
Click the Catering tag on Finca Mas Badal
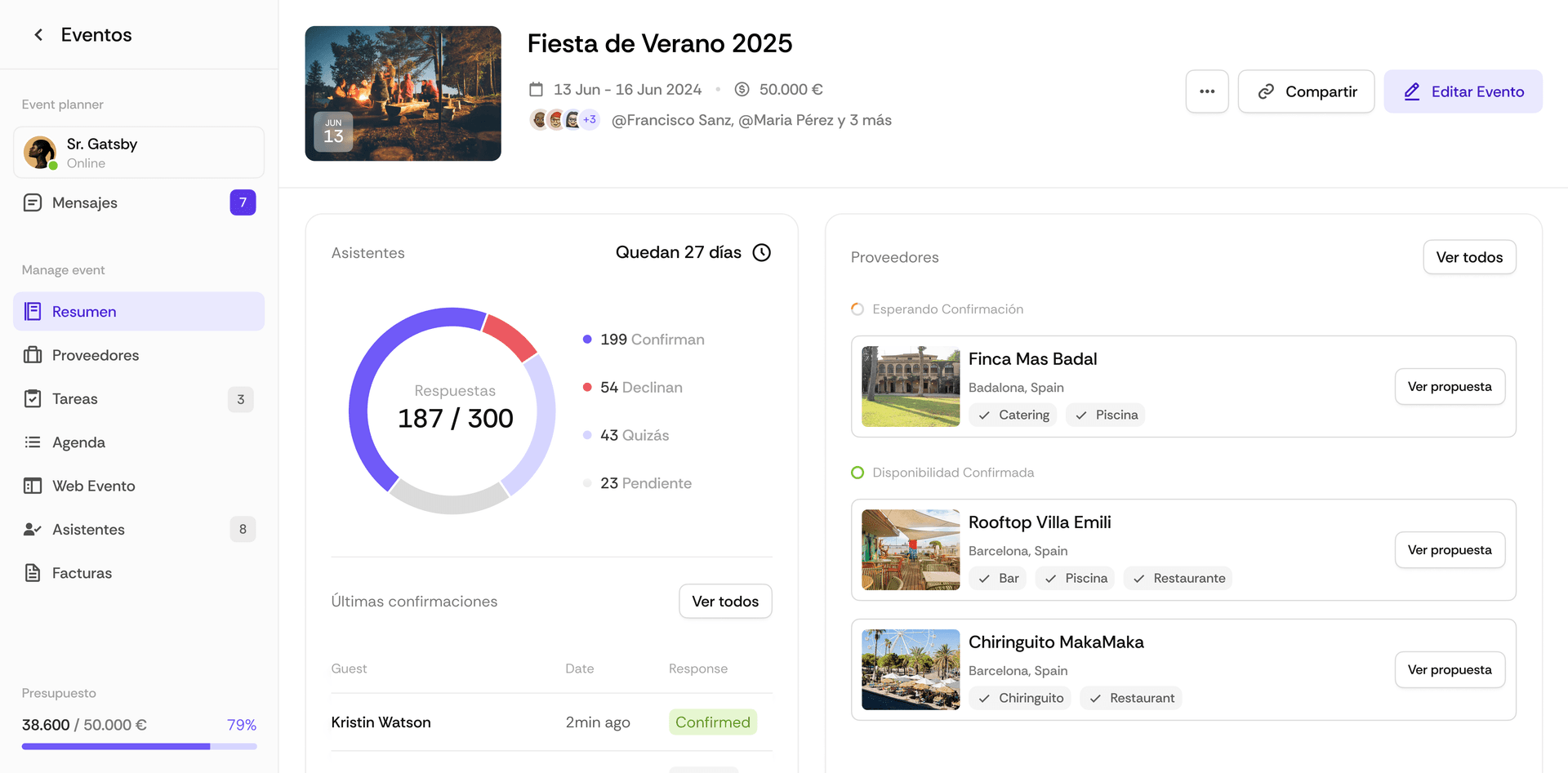pos(1013,415)
